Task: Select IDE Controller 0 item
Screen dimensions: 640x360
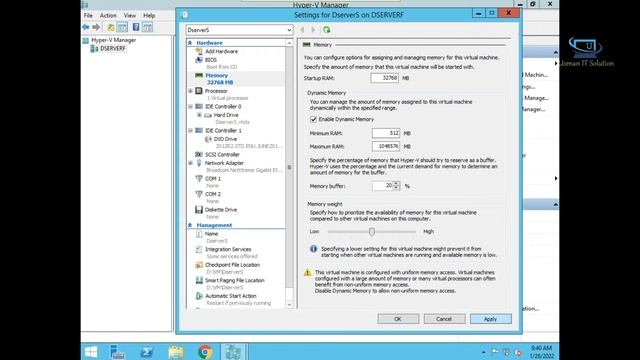Action: [x=223, y=107]
